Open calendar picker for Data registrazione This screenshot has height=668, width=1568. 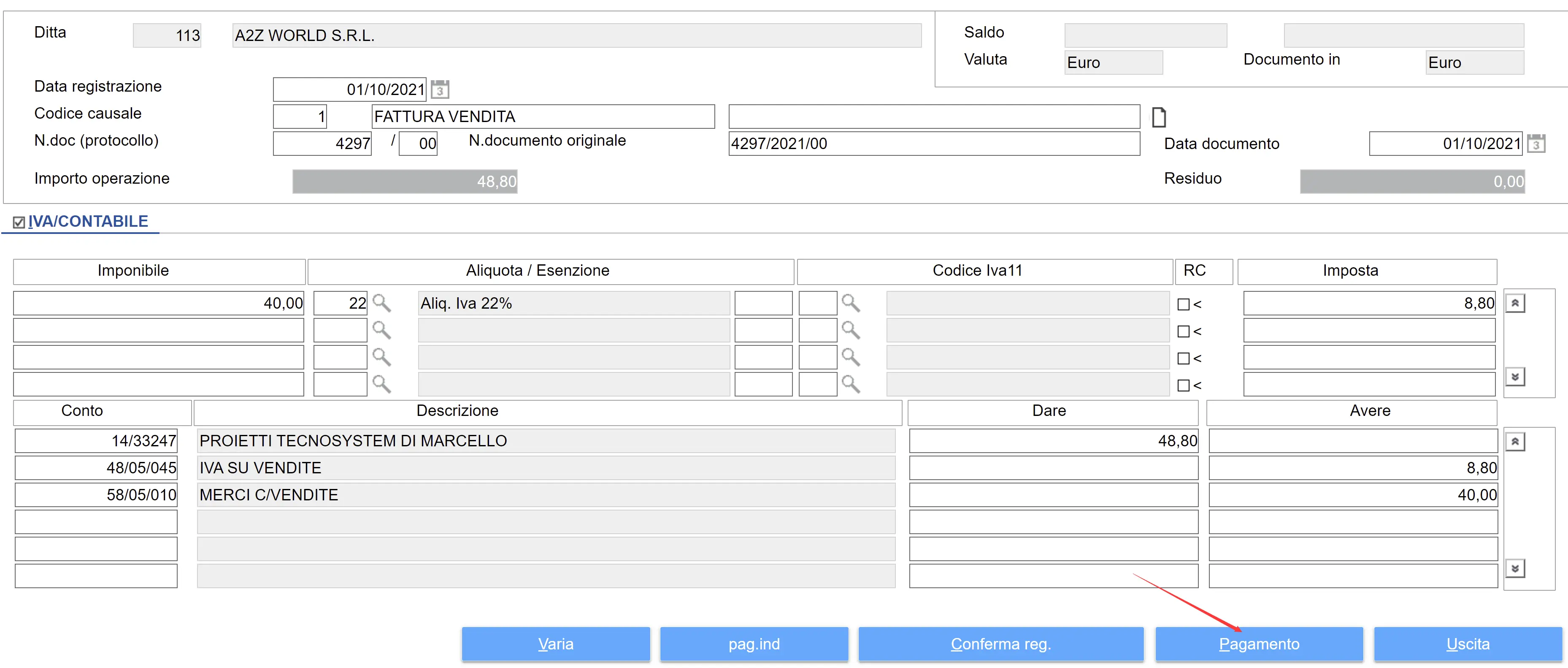coord(440,90)
